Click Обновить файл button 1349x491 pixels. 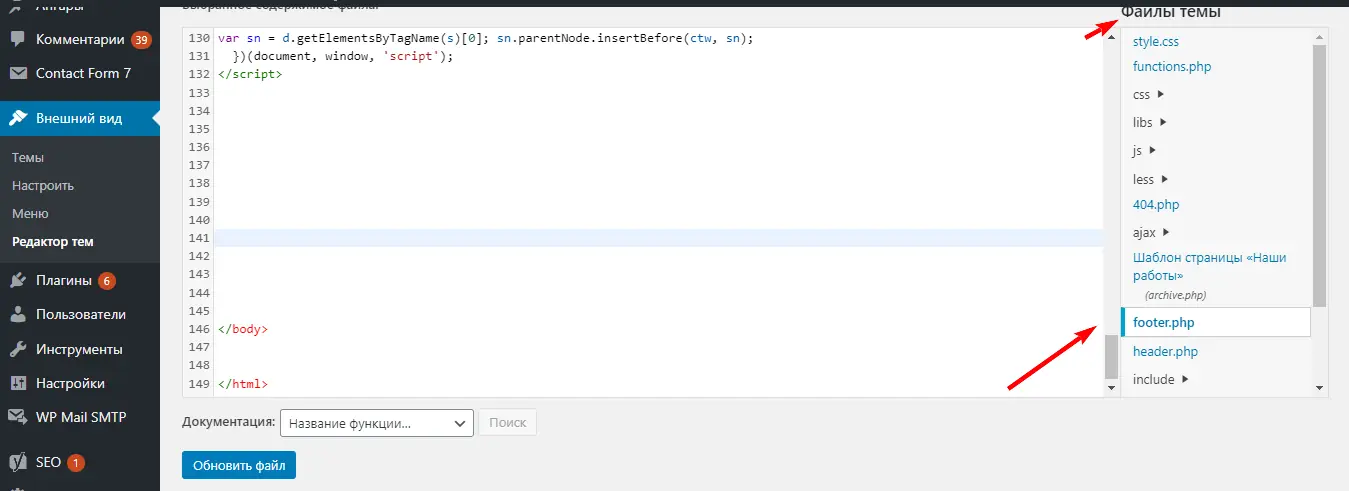click(x=239, y=465)
